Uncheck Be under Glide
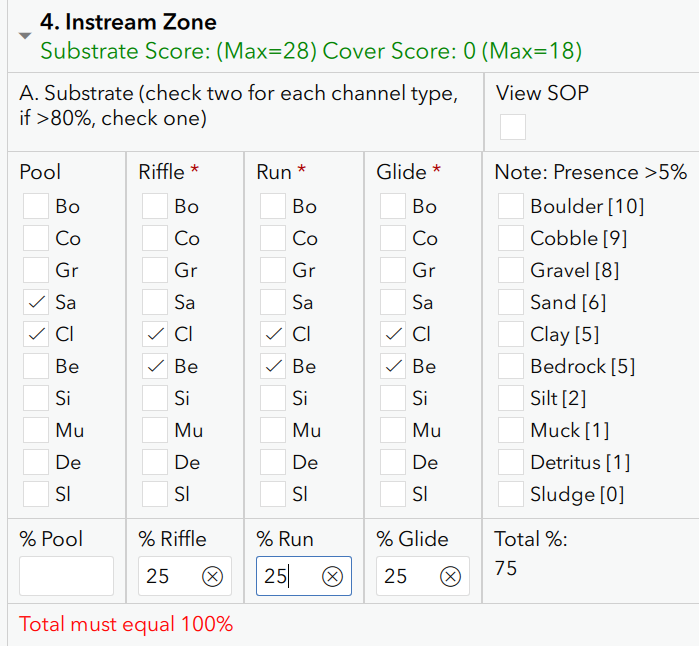699x646 pixels. [x=393, y=366]
